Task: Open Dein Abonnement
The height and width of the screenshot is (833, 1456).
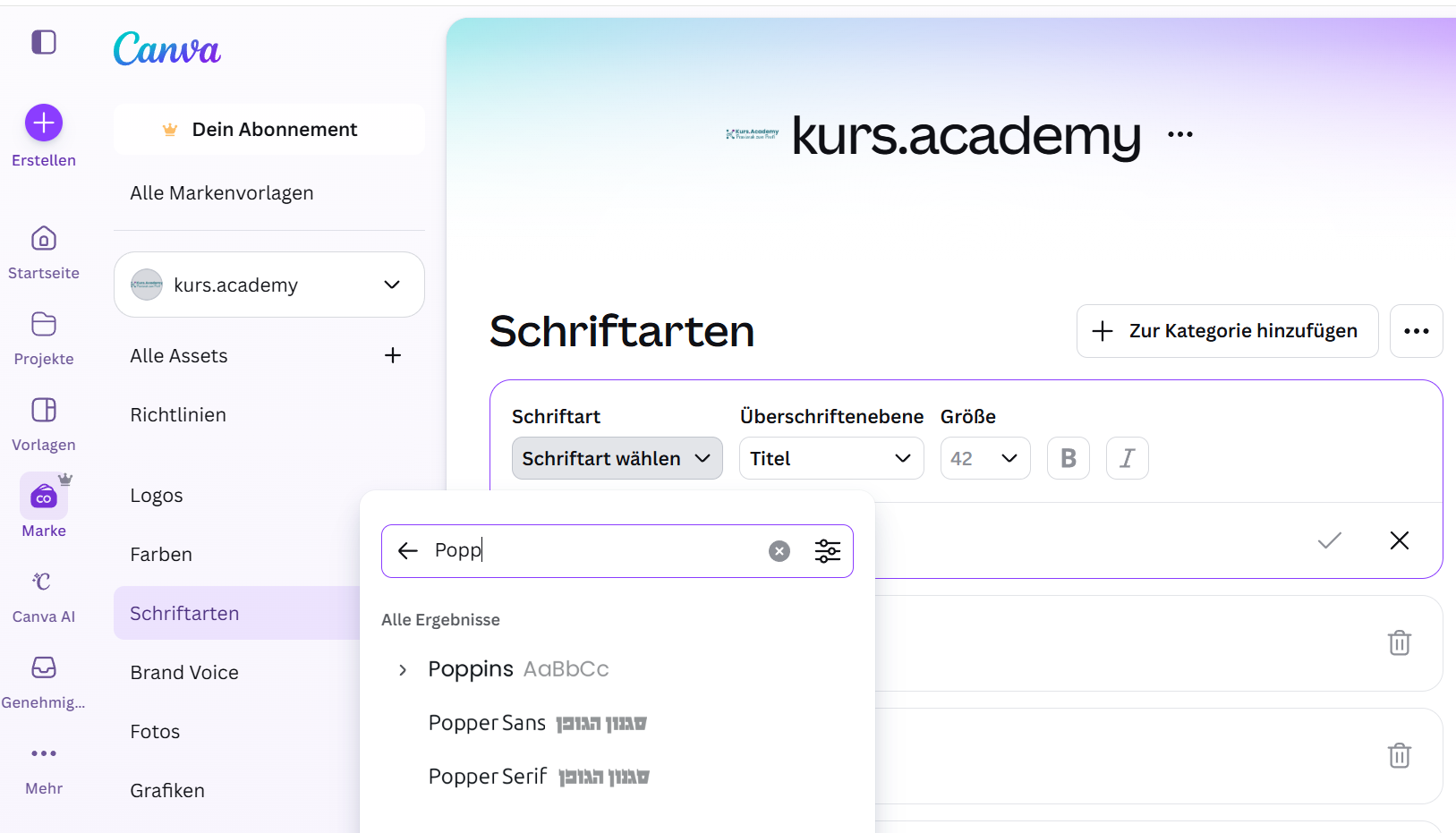Action: pyautogui.click(x=268, y=130)
